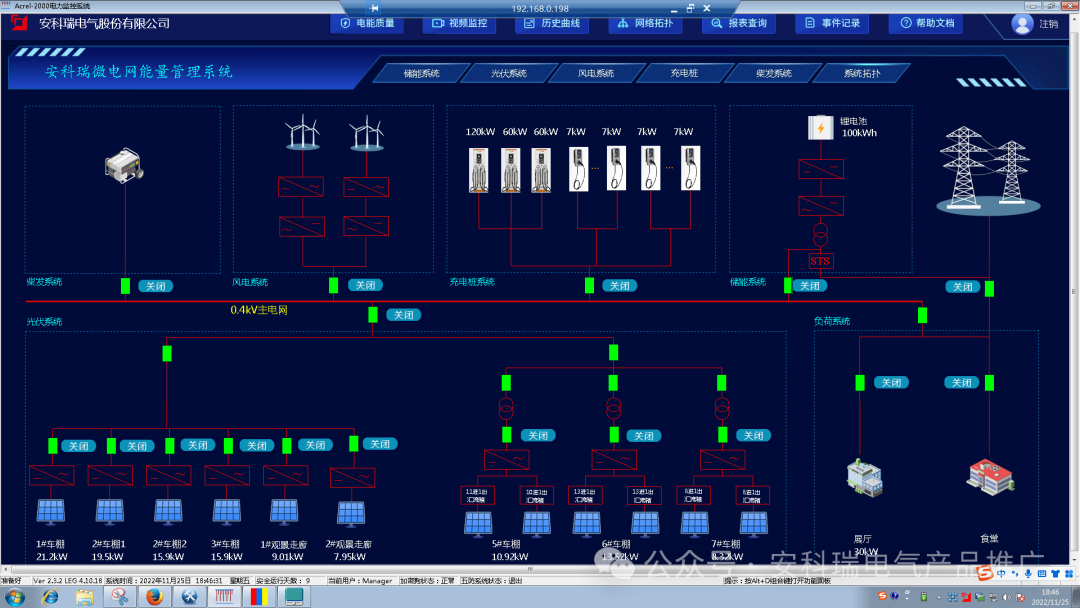Switch to the 系统拓扑 tab
The width and height of the screenshot is (1080, 608).
point(862,73)
